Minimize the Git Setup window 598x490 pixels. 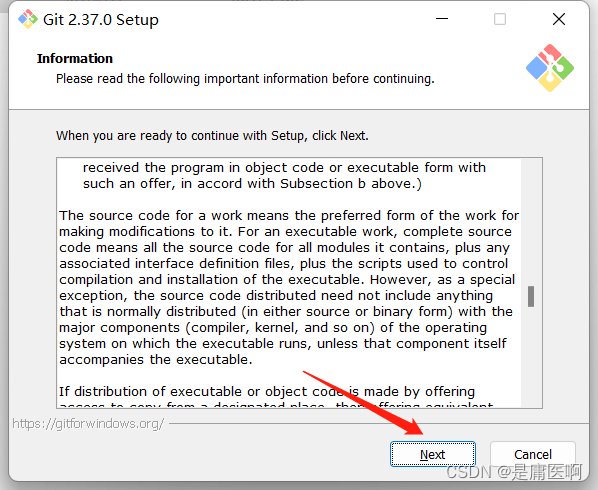pyautogui.click(x=442, y=19)
